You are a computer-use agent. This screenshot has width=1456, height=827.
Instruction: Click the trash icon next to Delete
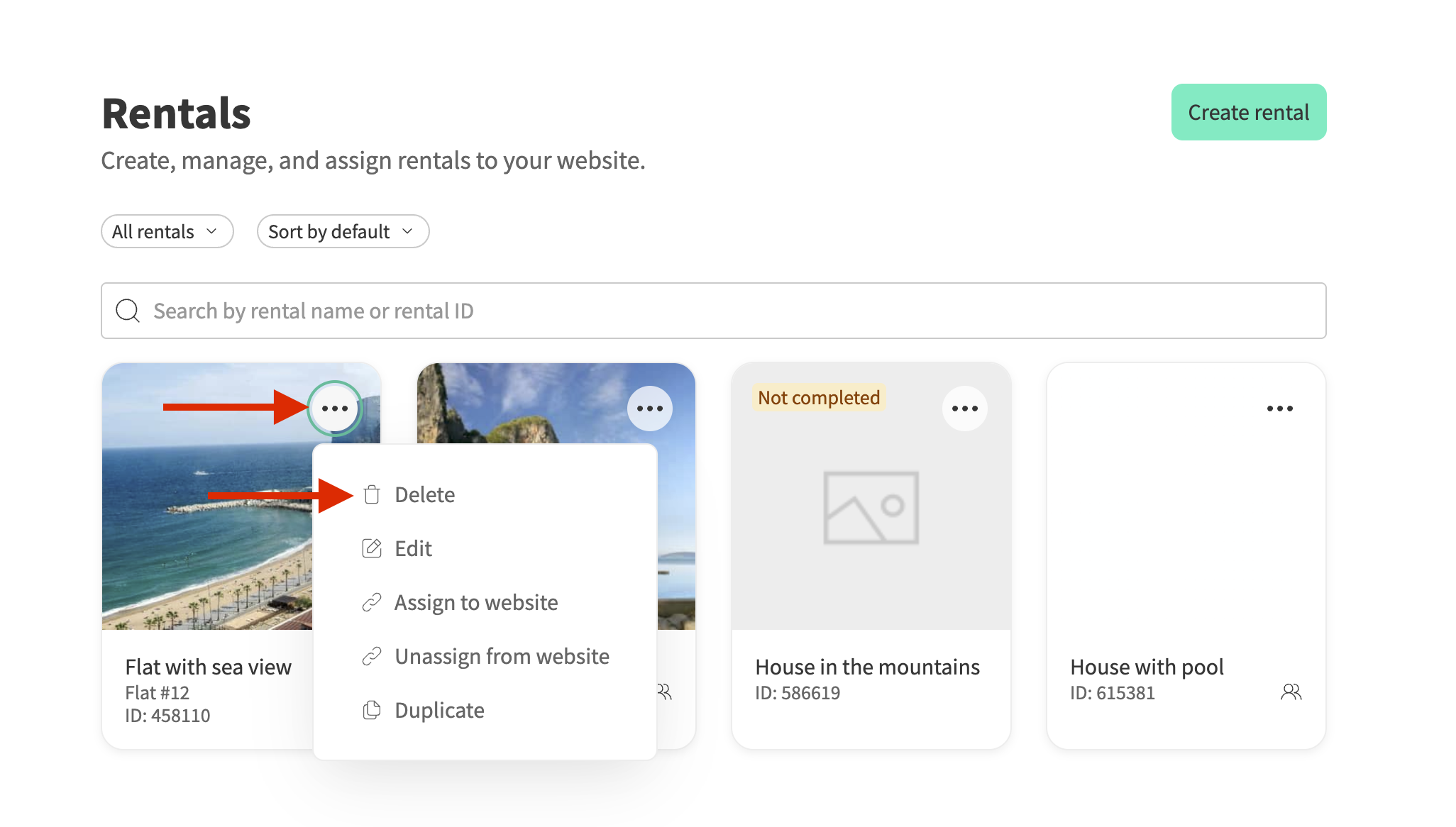click(x=372, y=494)
